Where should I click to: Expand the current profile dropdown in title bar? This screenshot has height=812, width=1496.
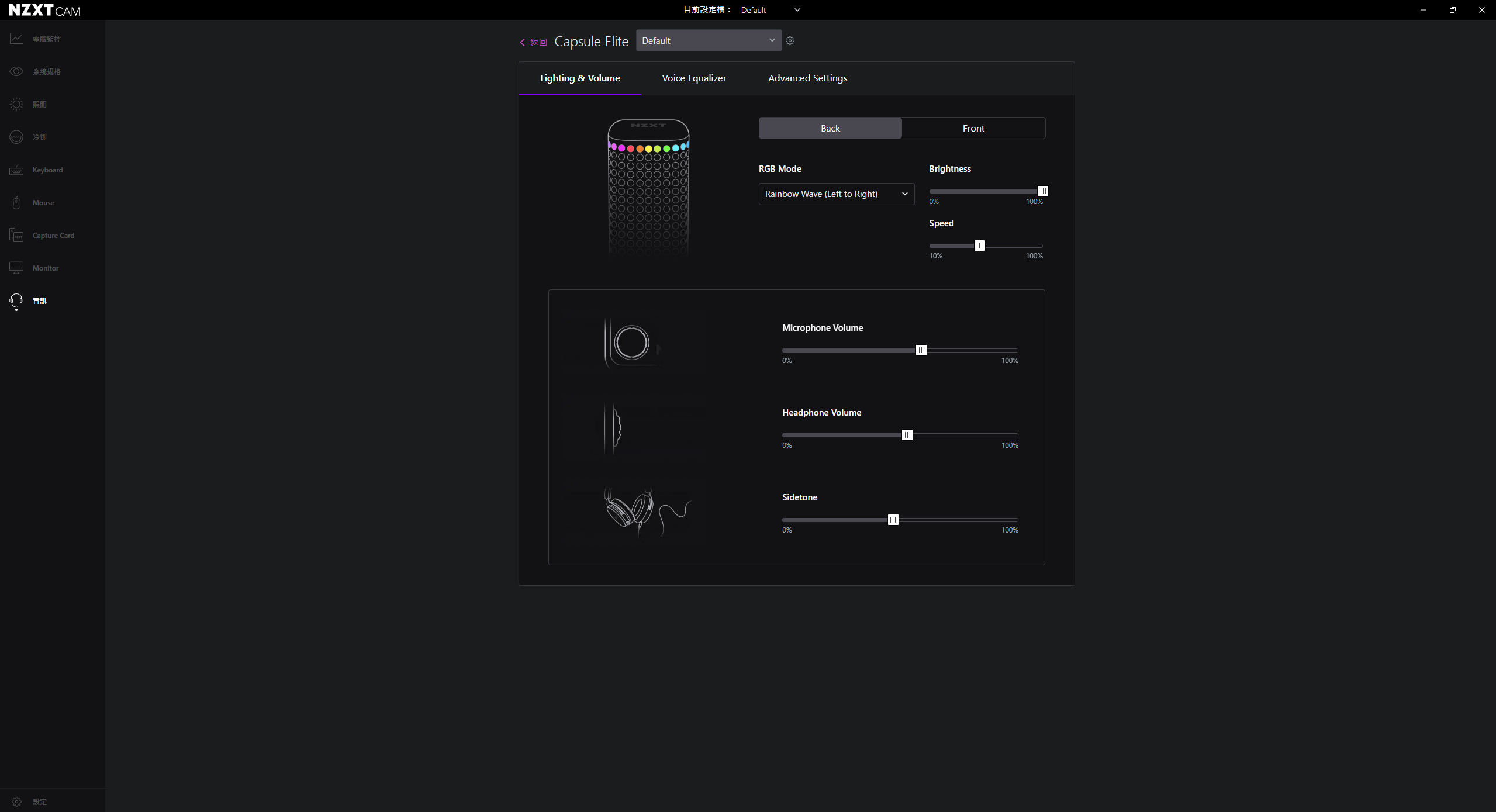(771, 10)
